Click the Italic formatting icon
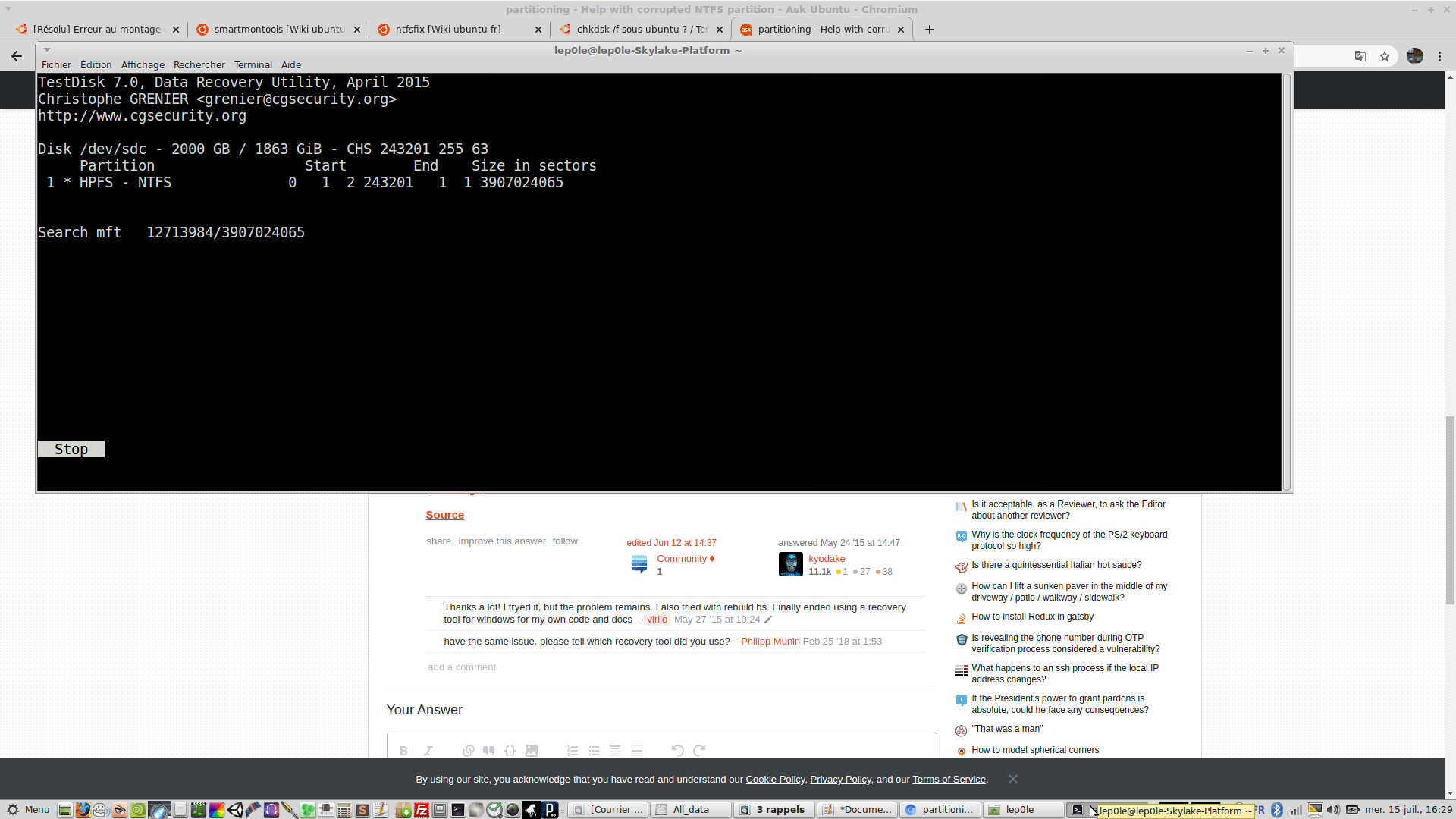The width and height of the screenshot is (1456, 819). 428,751
